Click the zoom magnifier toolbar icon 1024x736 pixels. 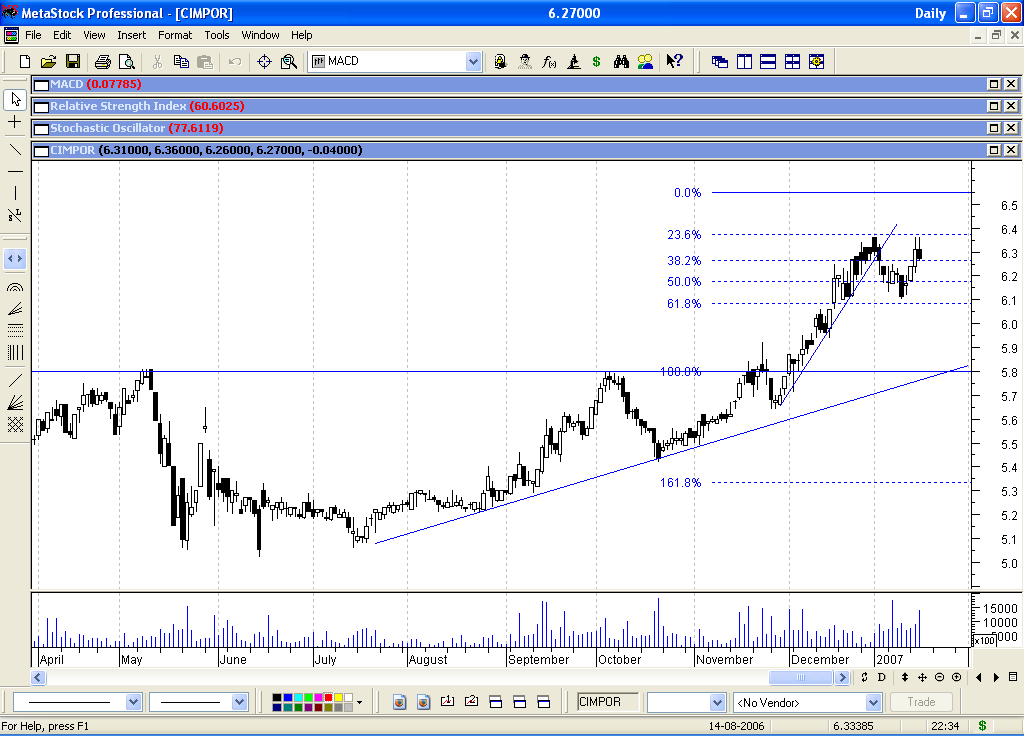pos(289,61)
